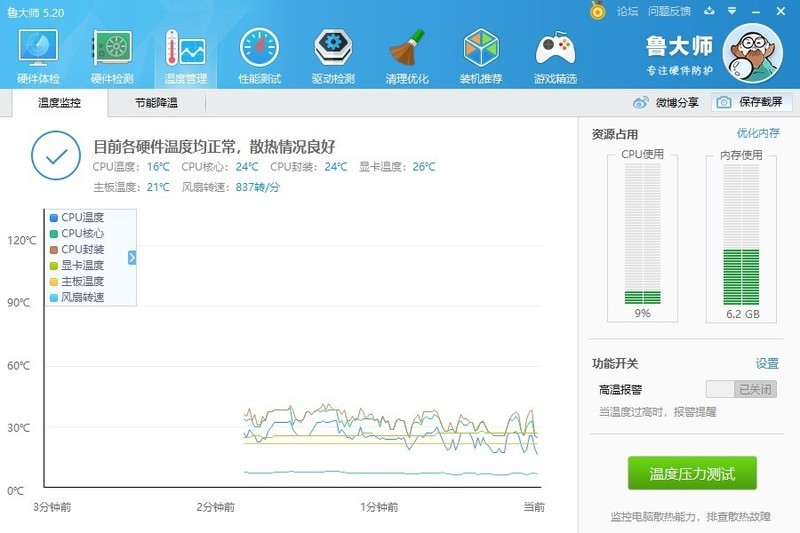800x533 pixels.
Task: Click the camera icon for 保存截屏
Action: pos(723,103)
